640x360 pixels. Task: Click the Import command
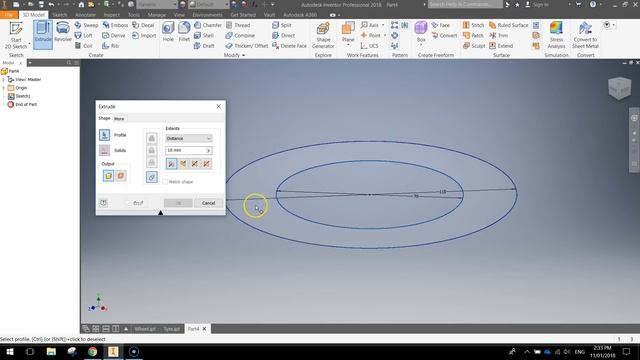coord(144,36)
